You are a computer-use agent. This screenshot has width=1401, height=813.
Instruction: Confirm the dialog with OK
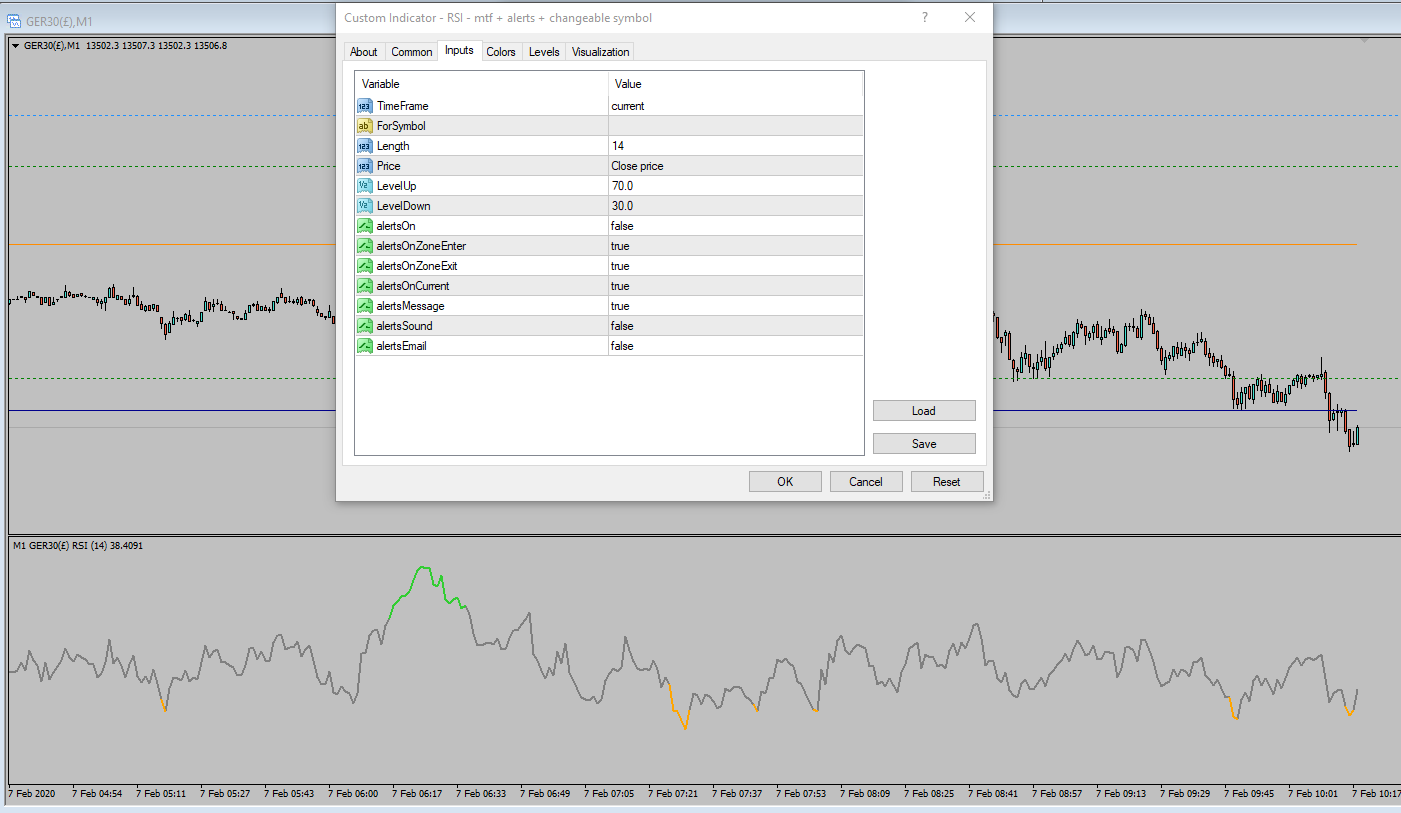tap(785, 482)
